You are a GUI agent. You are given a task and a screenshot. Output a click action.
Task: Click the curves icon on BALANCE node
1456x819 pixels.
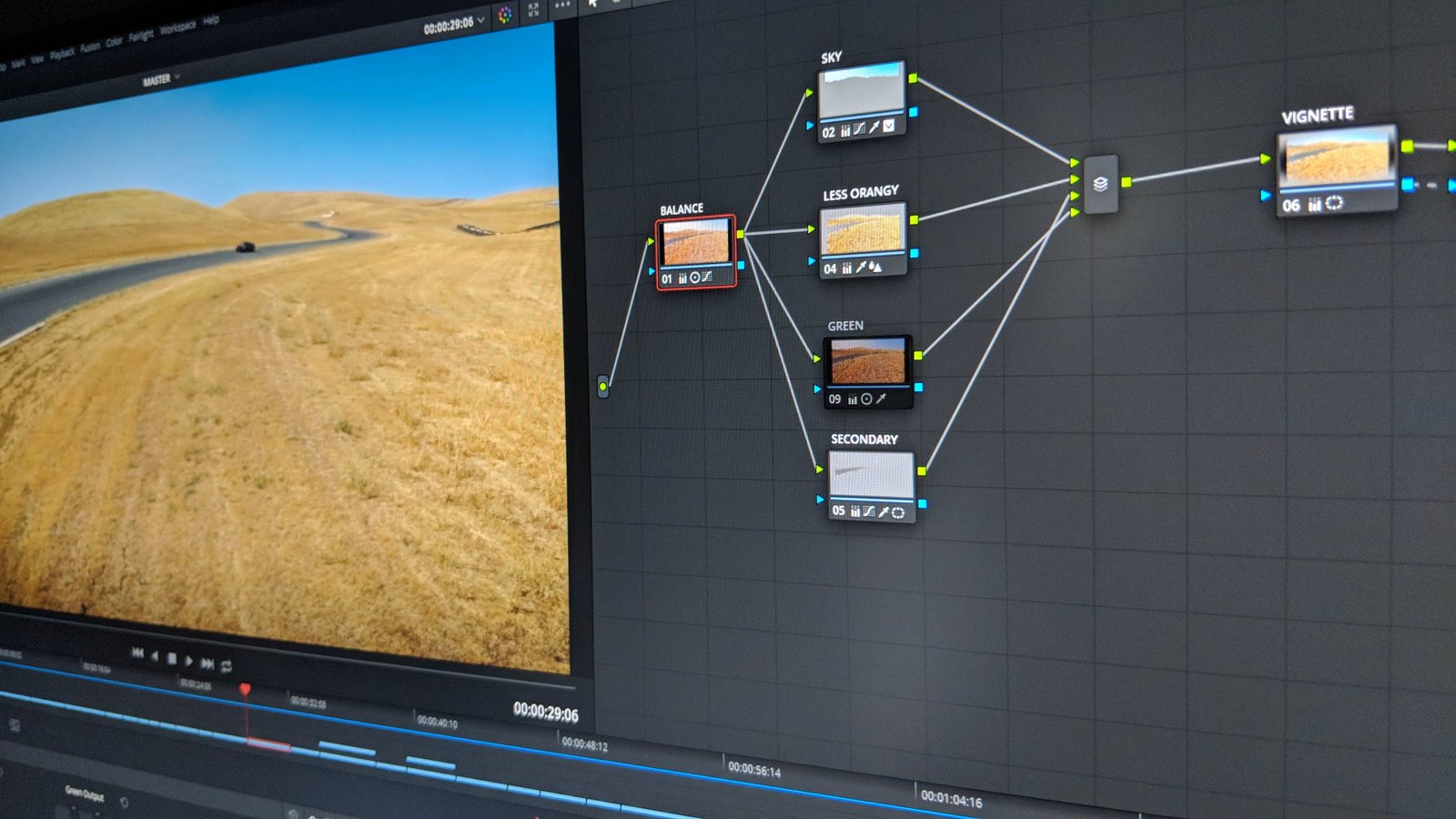pyautogui.click(x=707, y=277)
